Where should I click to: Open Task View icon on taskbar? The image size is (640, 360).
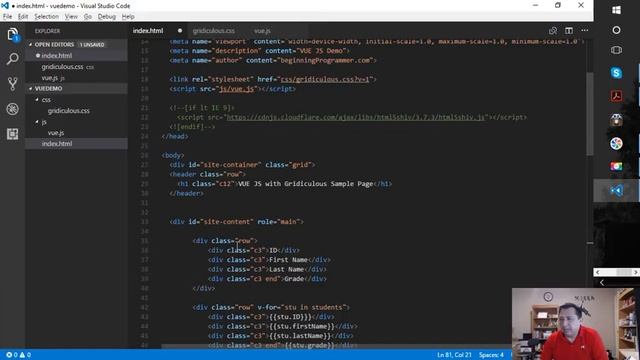[616, 50]
